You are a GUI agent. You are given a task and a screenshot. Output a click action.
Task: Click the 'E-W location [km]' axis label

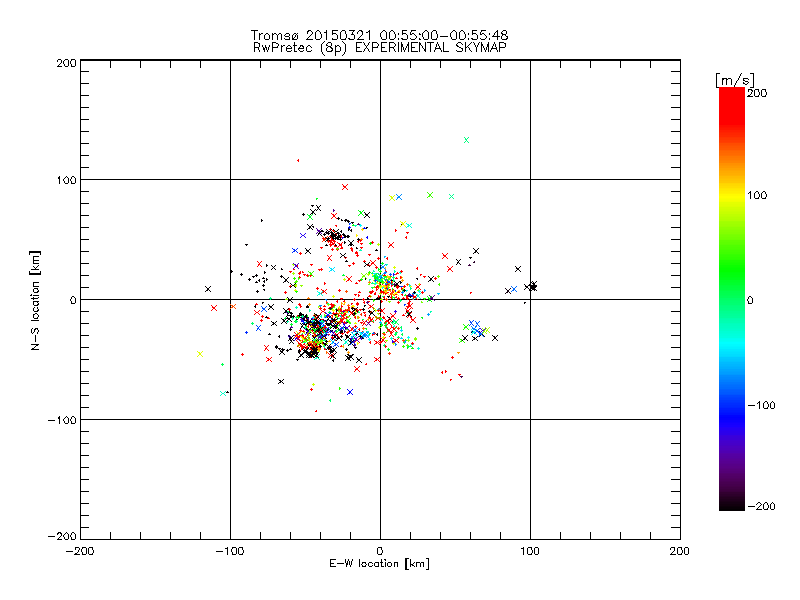point(379,564)
